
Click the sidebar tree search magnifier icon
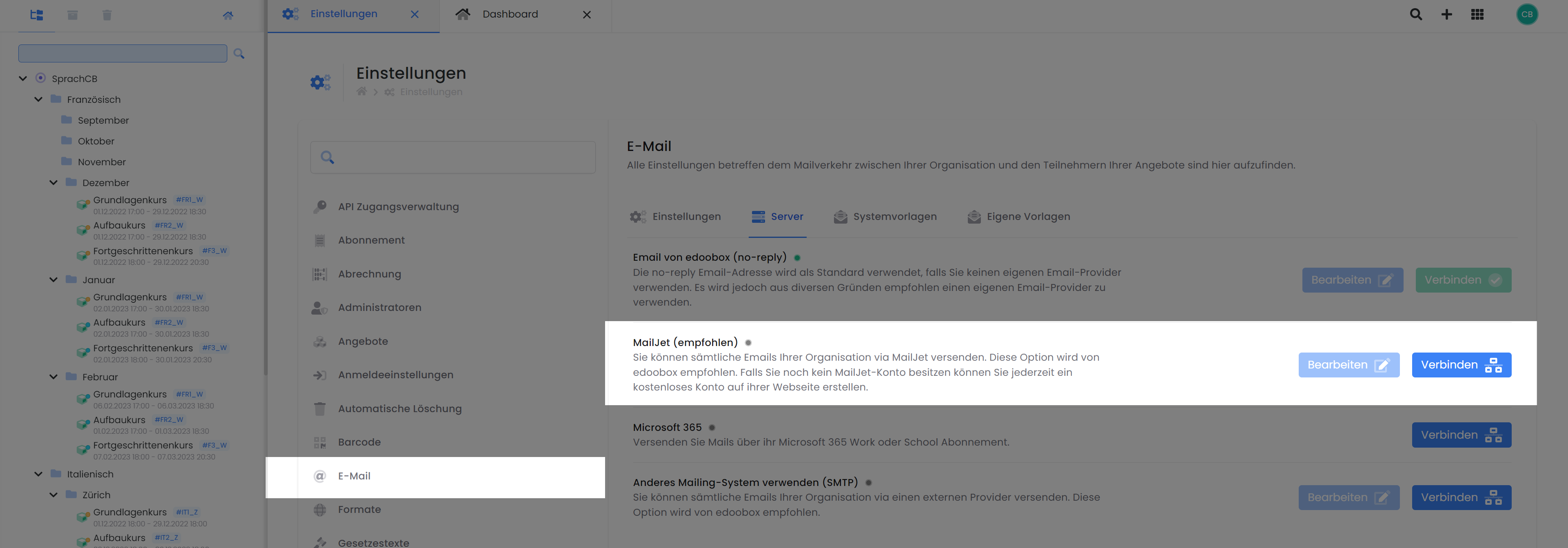click(239, 53)
